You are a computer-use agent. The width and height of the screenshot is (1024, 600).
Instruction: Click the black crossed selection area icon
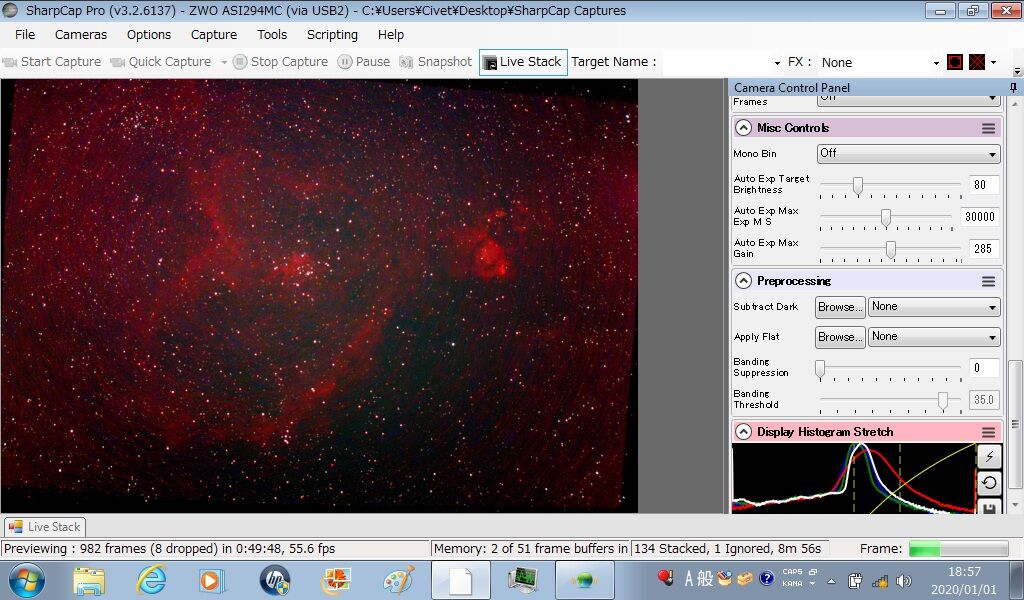pyautogui.click(x=976, y=63)
